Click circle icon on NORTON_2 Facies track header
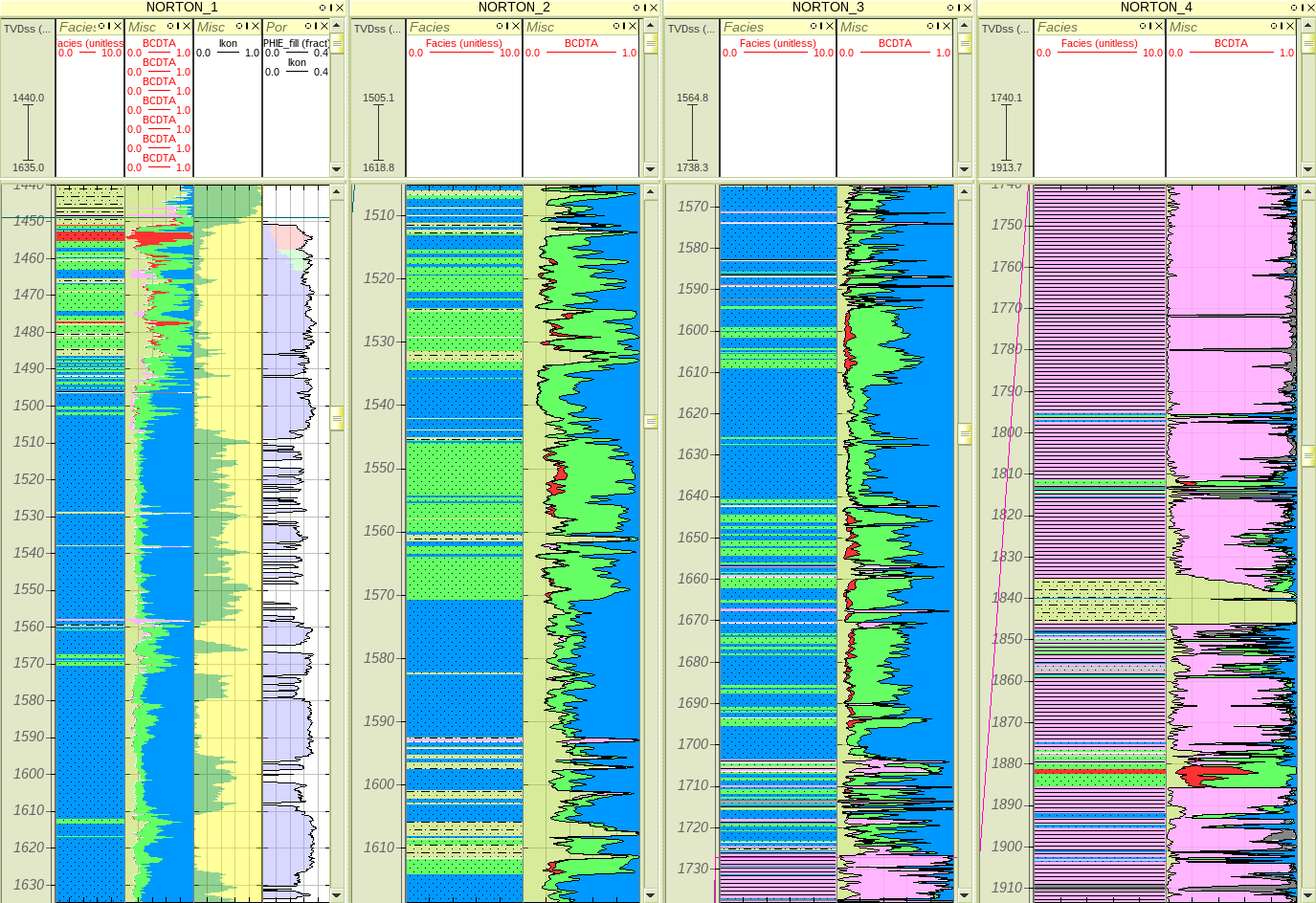The width and height of the screenshot is (1316, 903). (x=500, y=26)
